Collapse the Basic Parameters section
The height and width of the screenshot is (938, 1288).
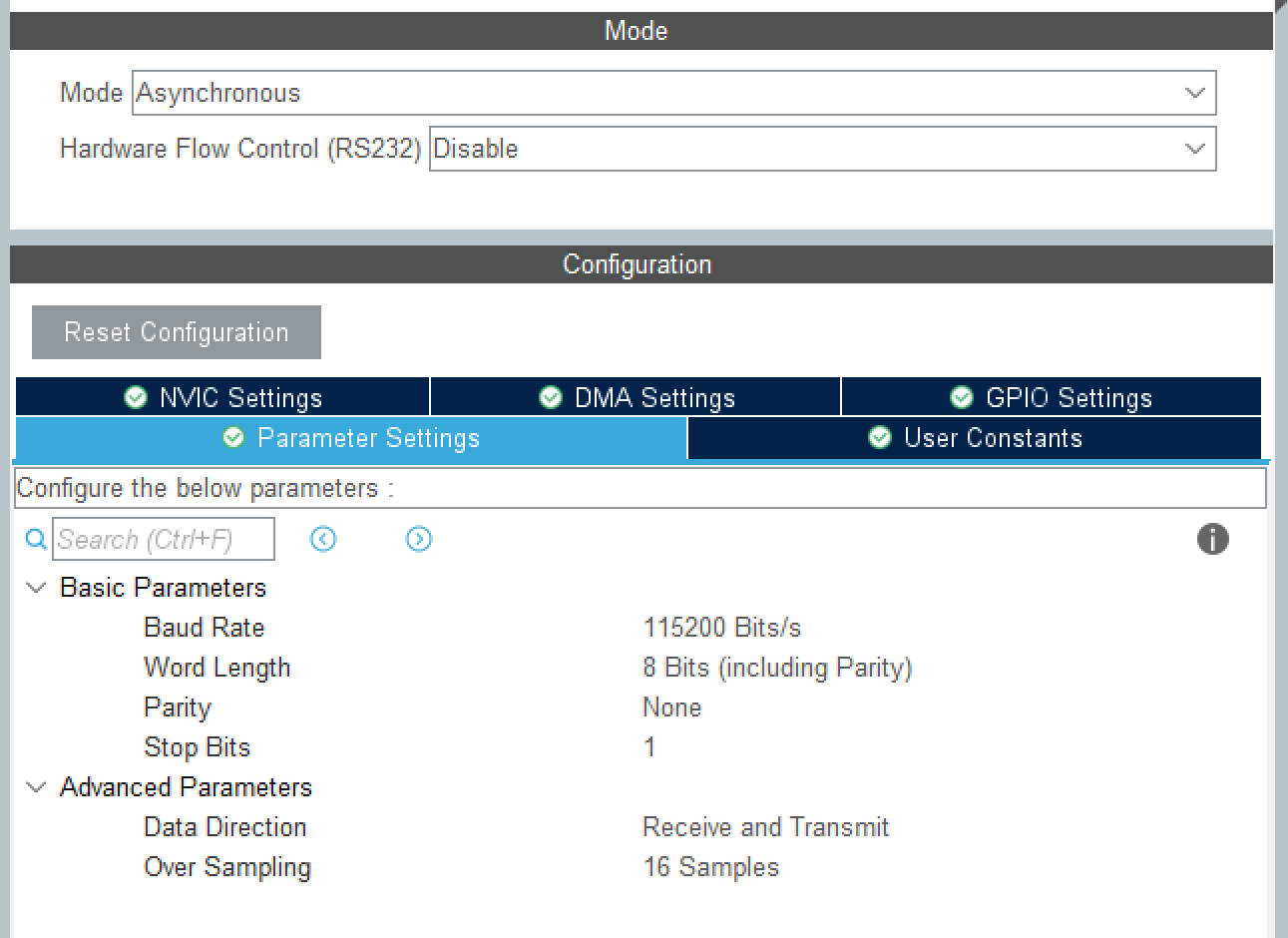tap(36, 588)
